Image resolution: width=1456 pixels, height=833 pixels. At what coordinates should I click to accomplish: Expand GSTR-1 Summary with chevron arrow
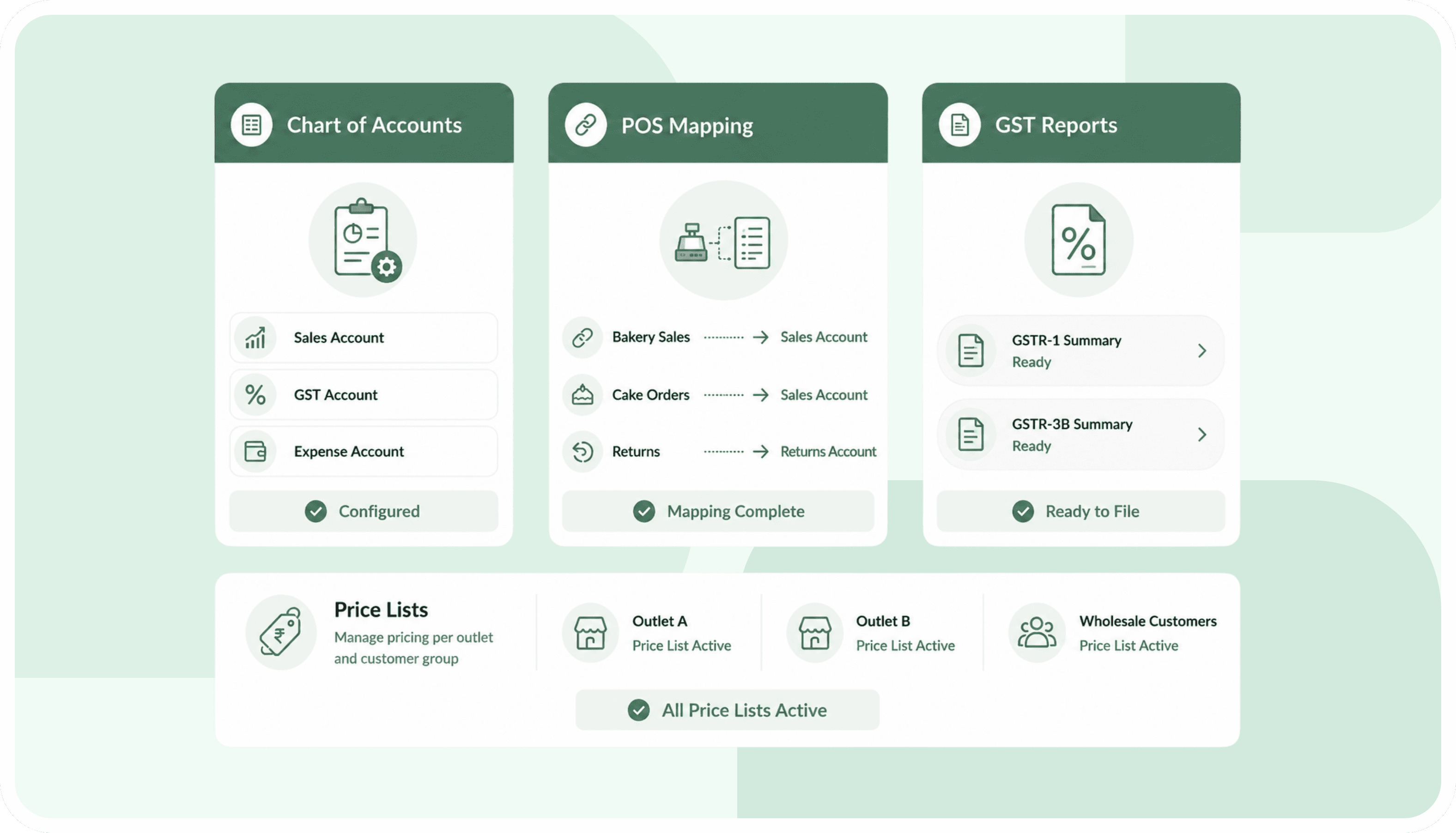[1202, 351]
